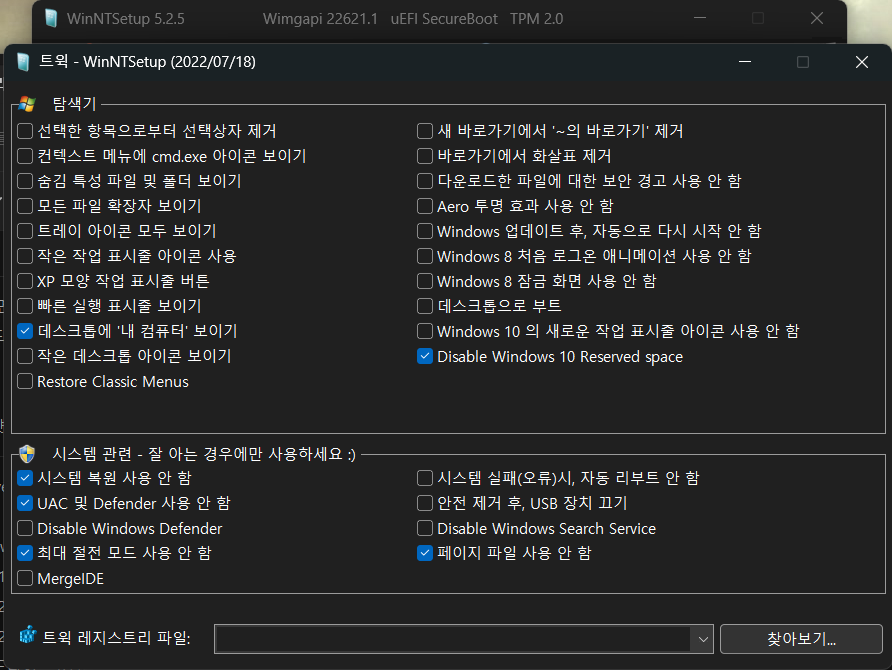Enable 작은 데스크톱 아이콘 보이기
892x670 pixels.
click(x=25, y=356)
